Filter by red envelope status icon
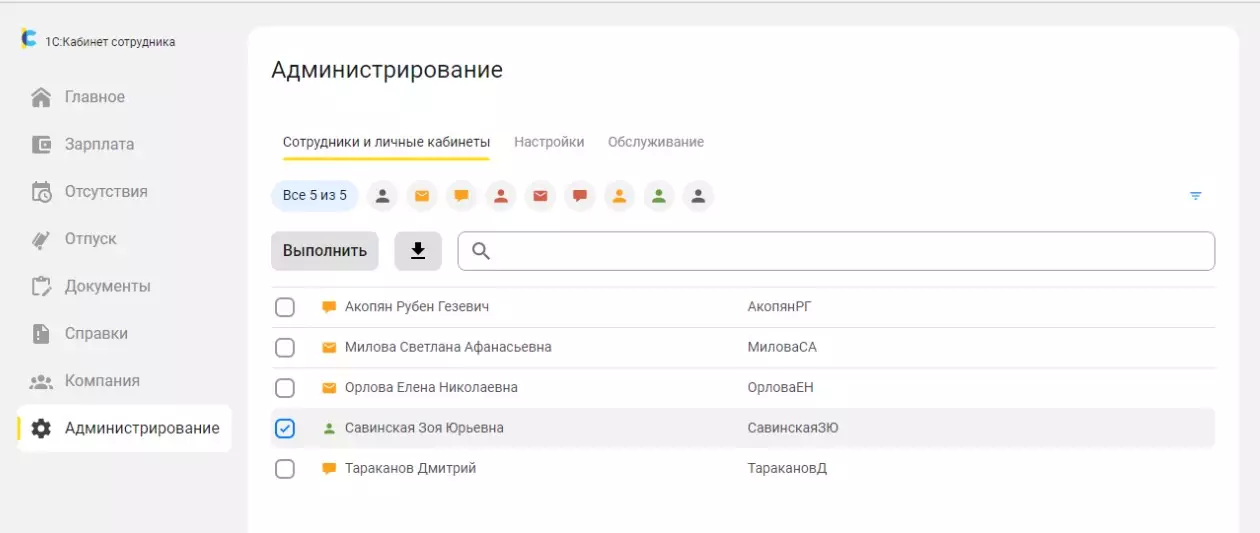 tap(540, 196)
